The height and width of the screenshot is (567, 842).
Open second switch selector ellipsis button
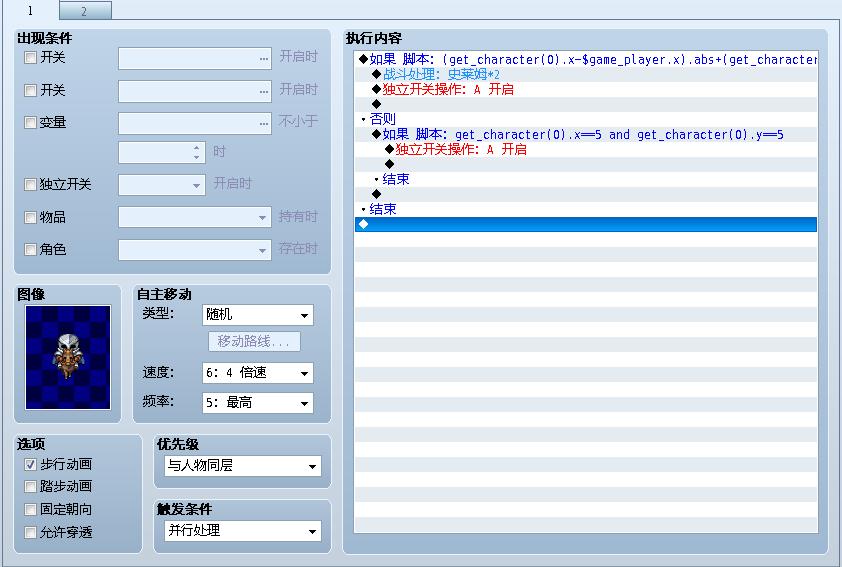(x=263, y=91)
